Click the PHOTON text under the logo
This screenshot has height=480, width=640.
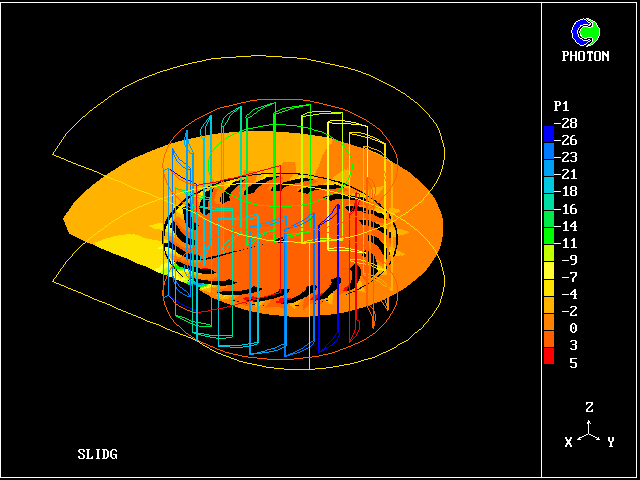585,57
